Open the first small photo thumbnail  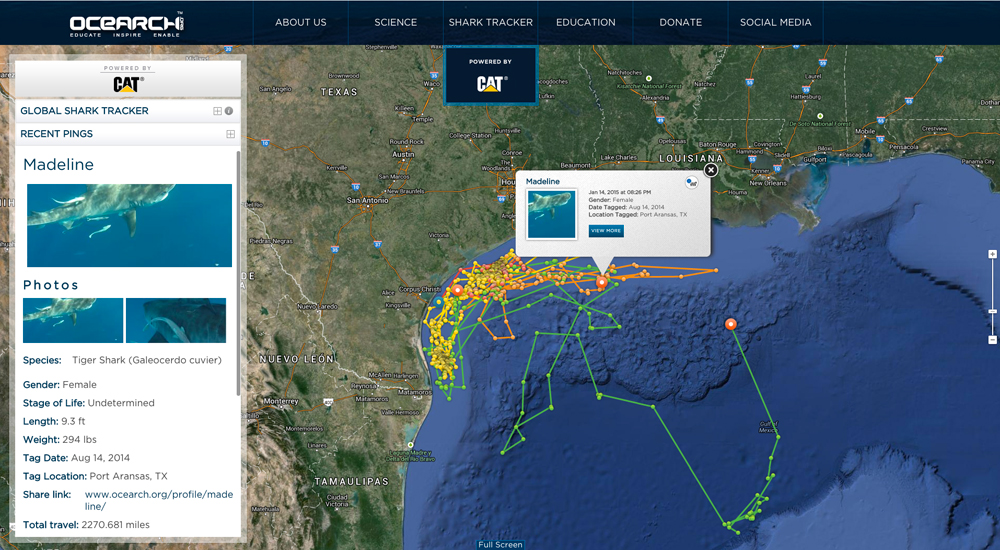73,320
